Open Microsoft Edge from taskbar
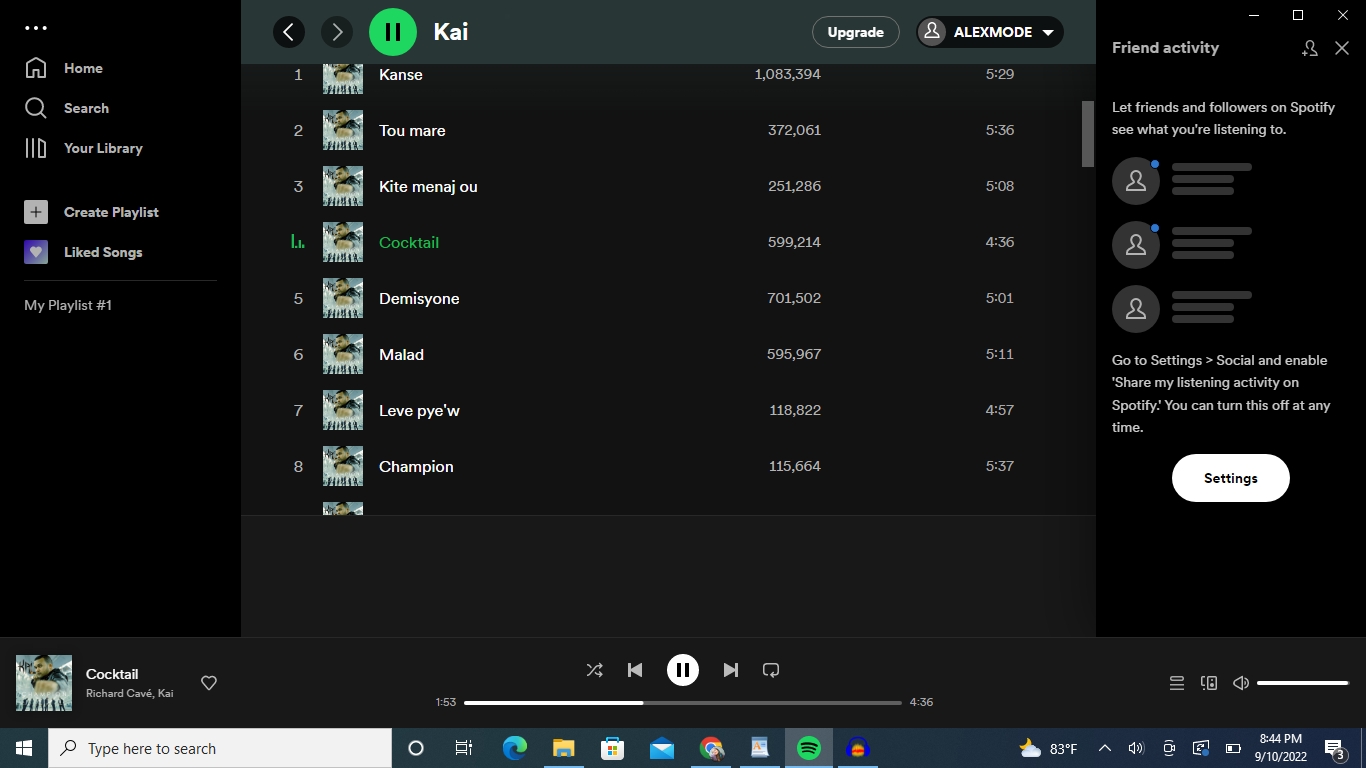Viewport: 1366px width, 768px height. coord(514,748)
